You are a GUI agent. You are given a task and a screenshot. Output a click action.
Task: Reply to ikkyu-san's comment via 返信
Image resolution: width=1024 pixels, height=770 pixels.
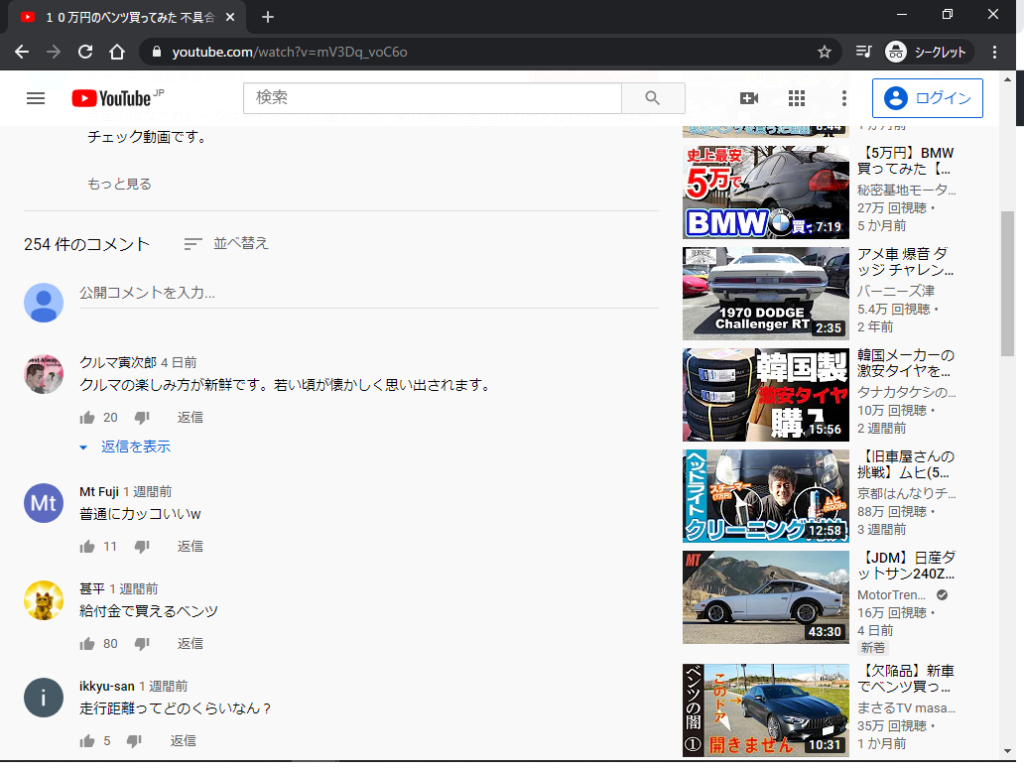(x=183, y=741)
